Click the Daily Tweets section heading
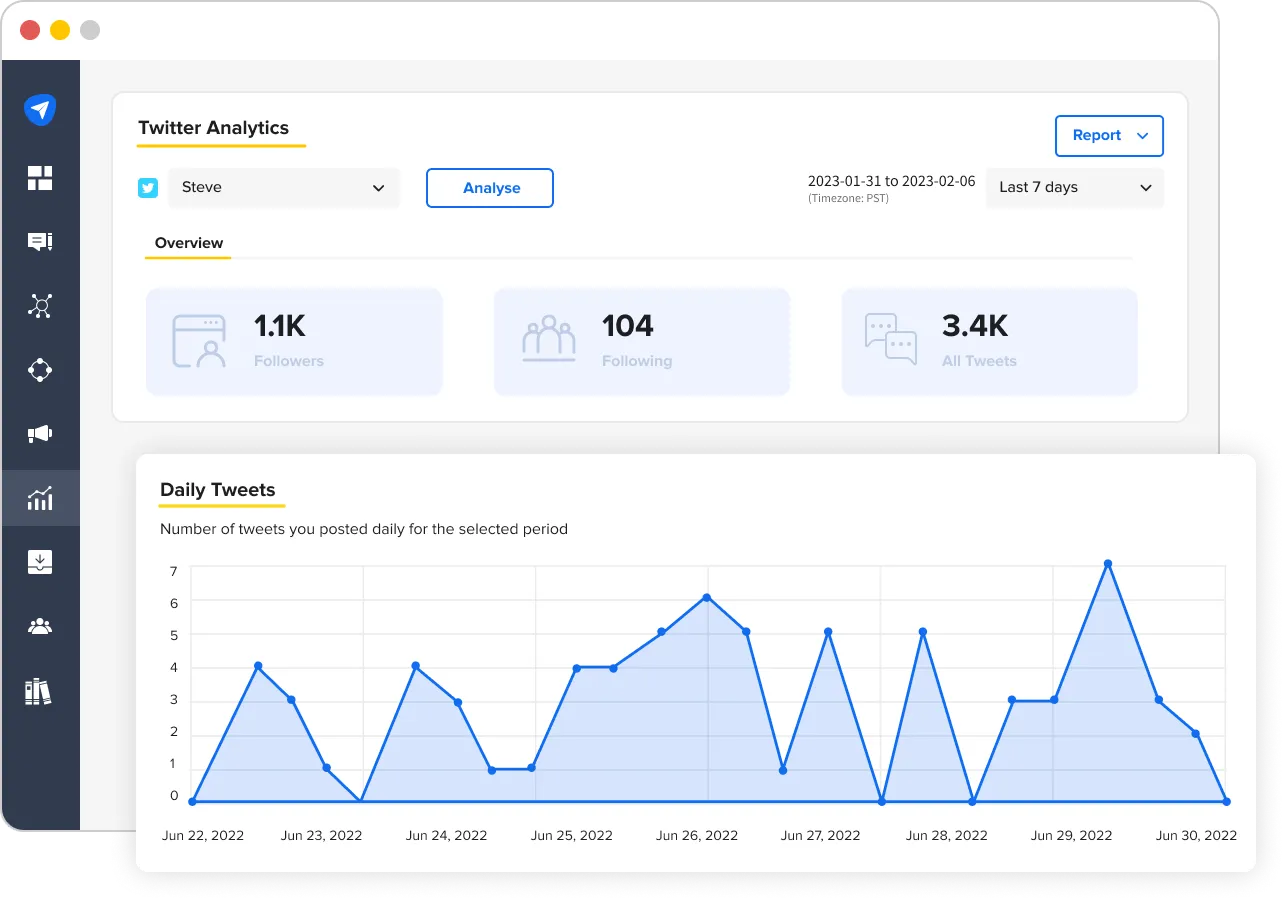Image resolution: width=1286 pixels, height=902 pixels. (x=217, y=489)
